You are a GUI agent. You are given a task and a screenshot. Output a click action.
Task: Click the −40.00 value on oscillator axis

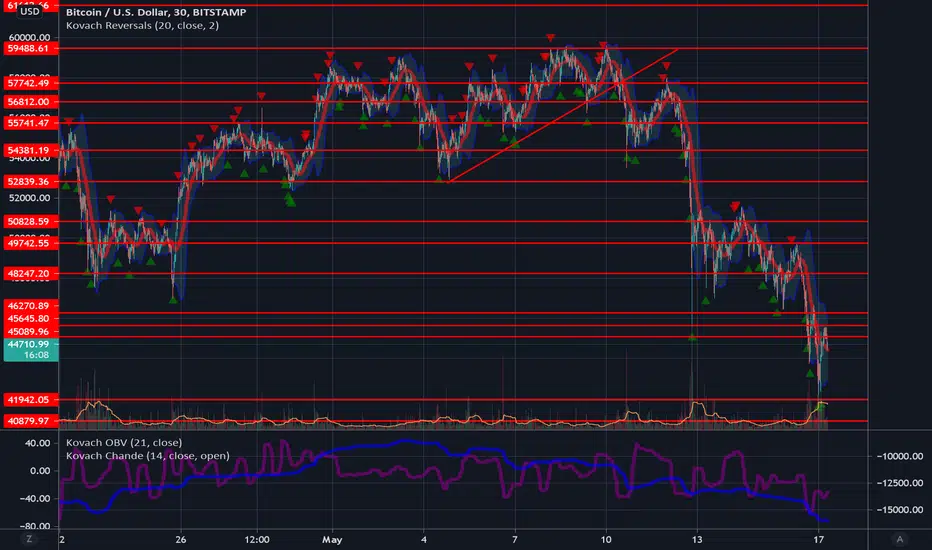[35, 498]
